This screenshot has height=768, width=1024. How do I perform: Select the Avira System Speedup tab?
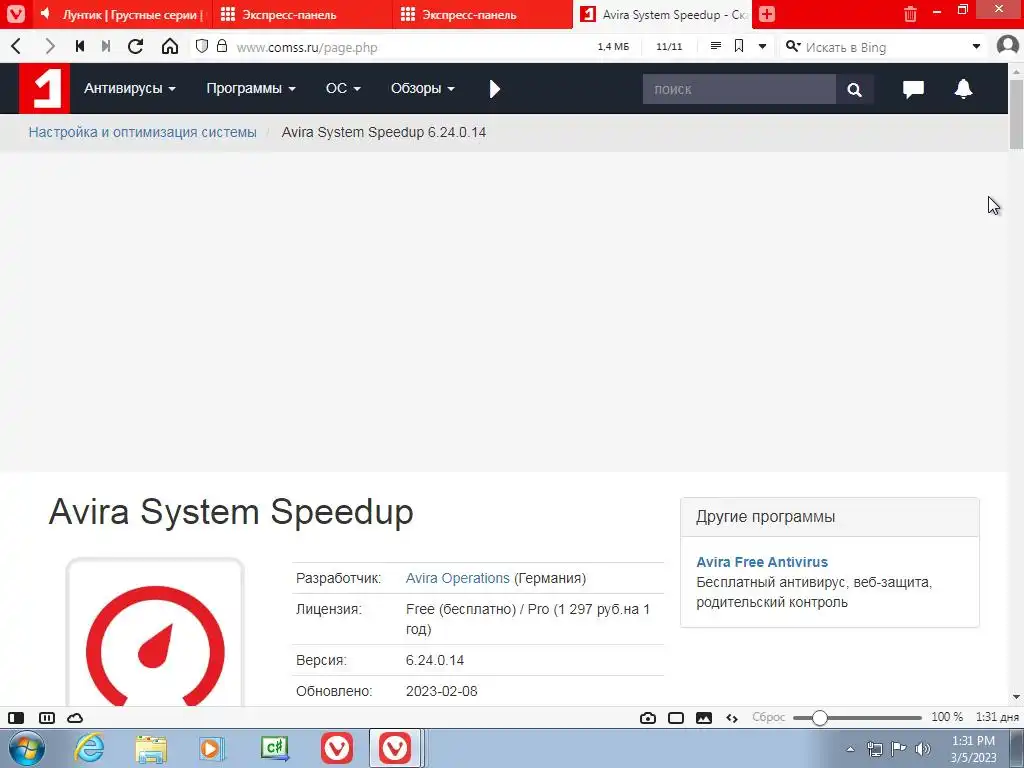(662, 14)
